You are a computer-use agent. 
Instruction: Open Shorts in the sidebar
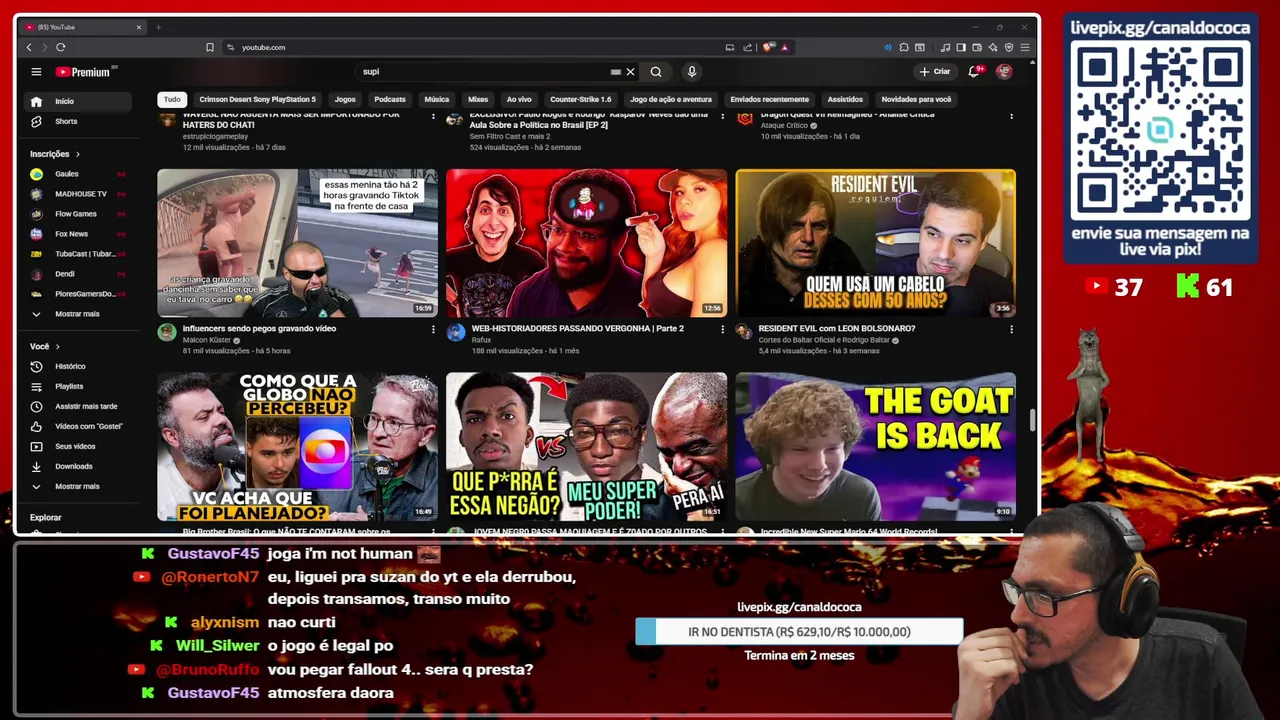tap(78, 121)
